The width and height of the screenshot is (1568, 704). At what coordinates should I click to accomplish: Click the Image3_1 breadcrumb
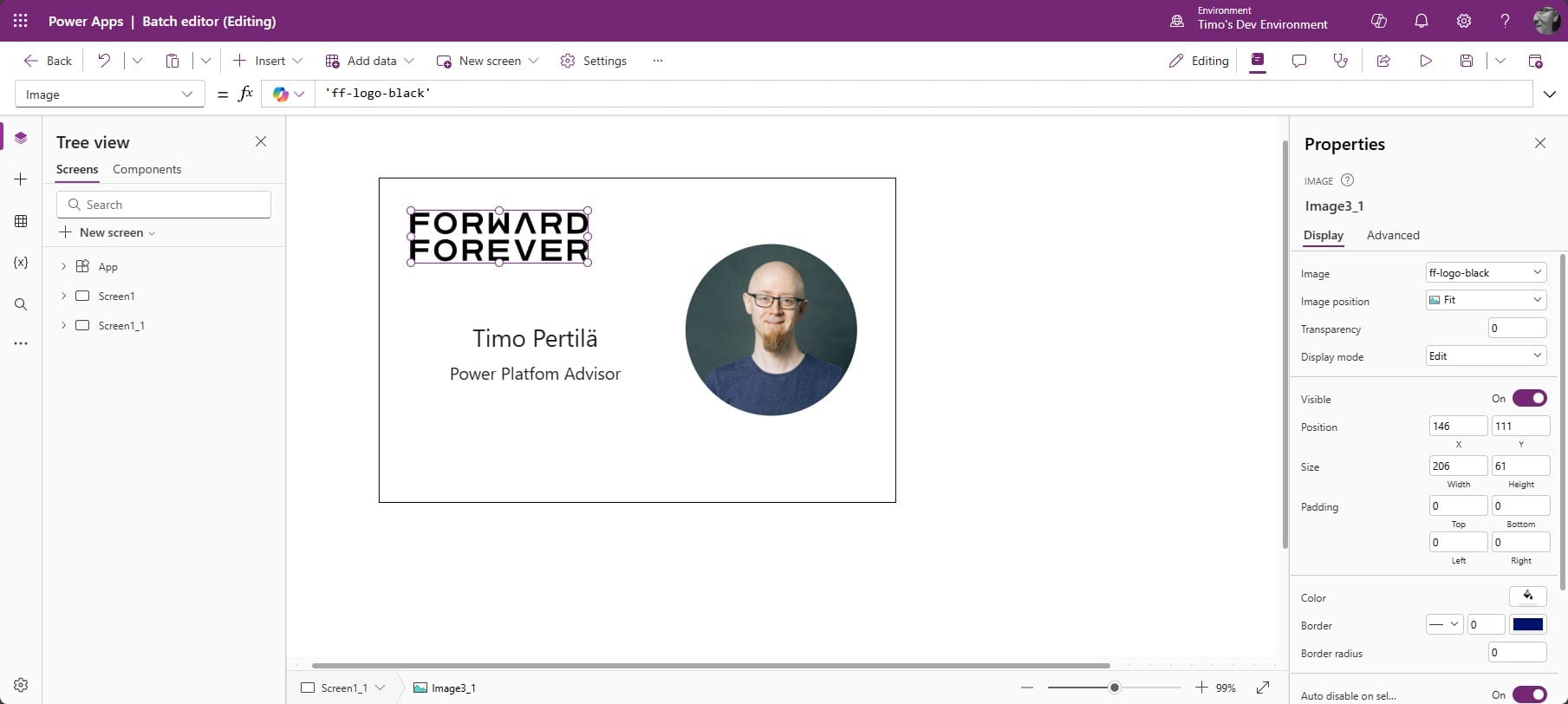tap(445, 688)
